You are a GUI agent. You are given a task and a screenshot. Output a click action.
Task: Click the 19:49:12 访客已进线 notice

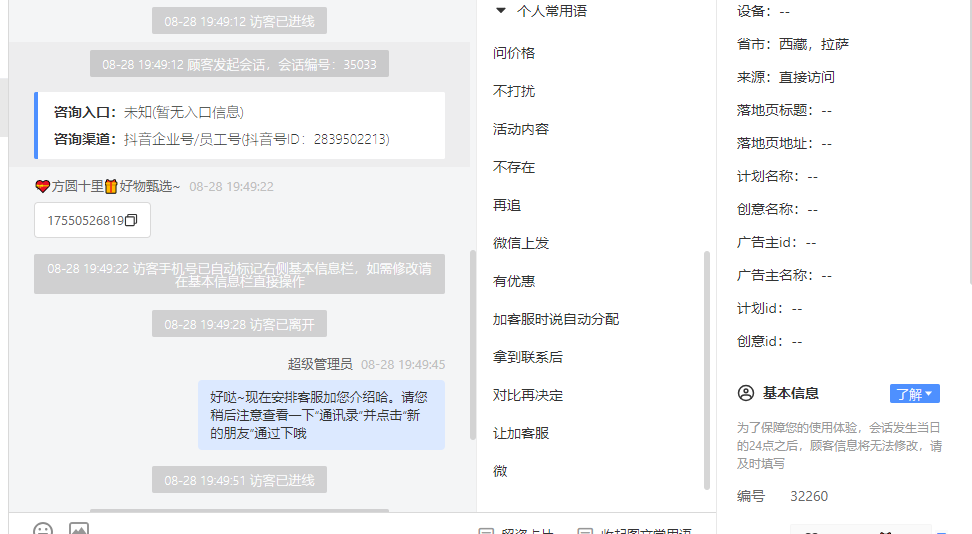(239, 21)
